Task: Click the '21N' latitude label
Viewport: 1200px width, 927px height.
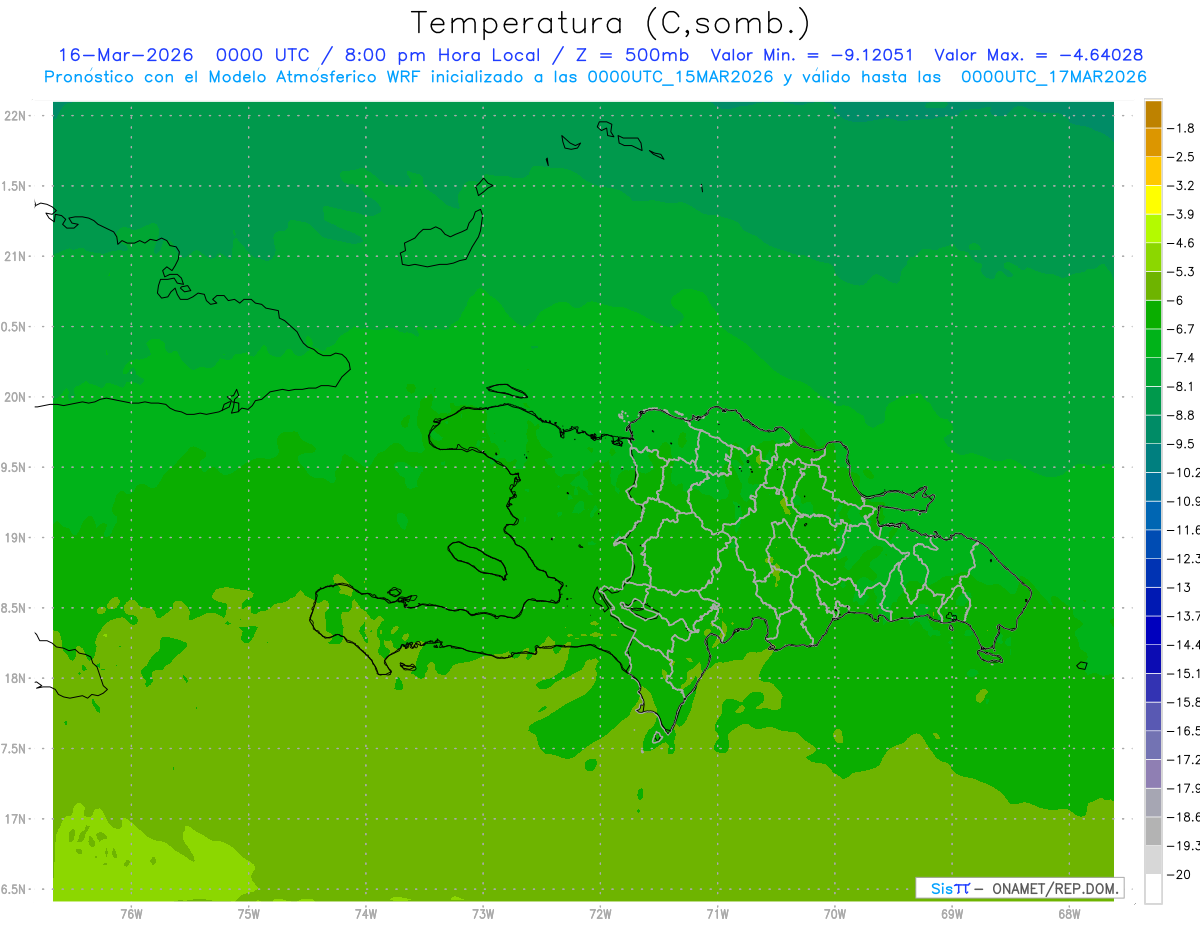Action: coord(14,256)
